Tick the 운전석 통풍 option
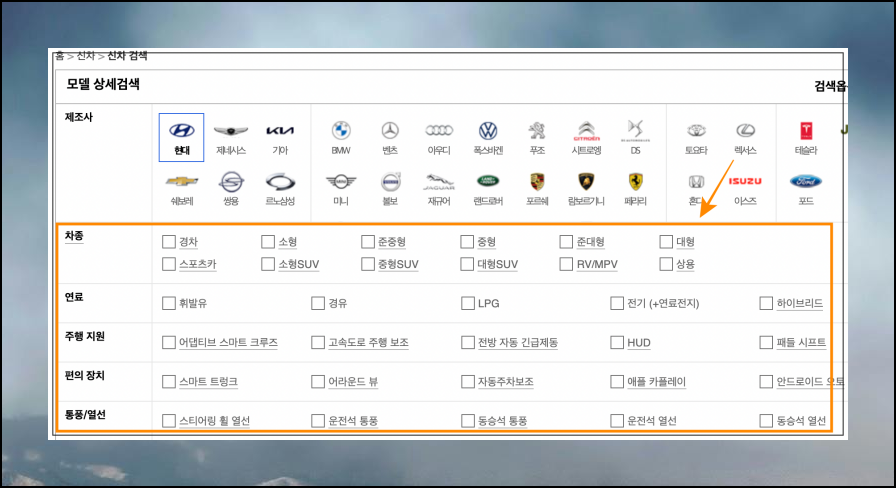Screen dimensions: 896x488 [x=318, y=421]
